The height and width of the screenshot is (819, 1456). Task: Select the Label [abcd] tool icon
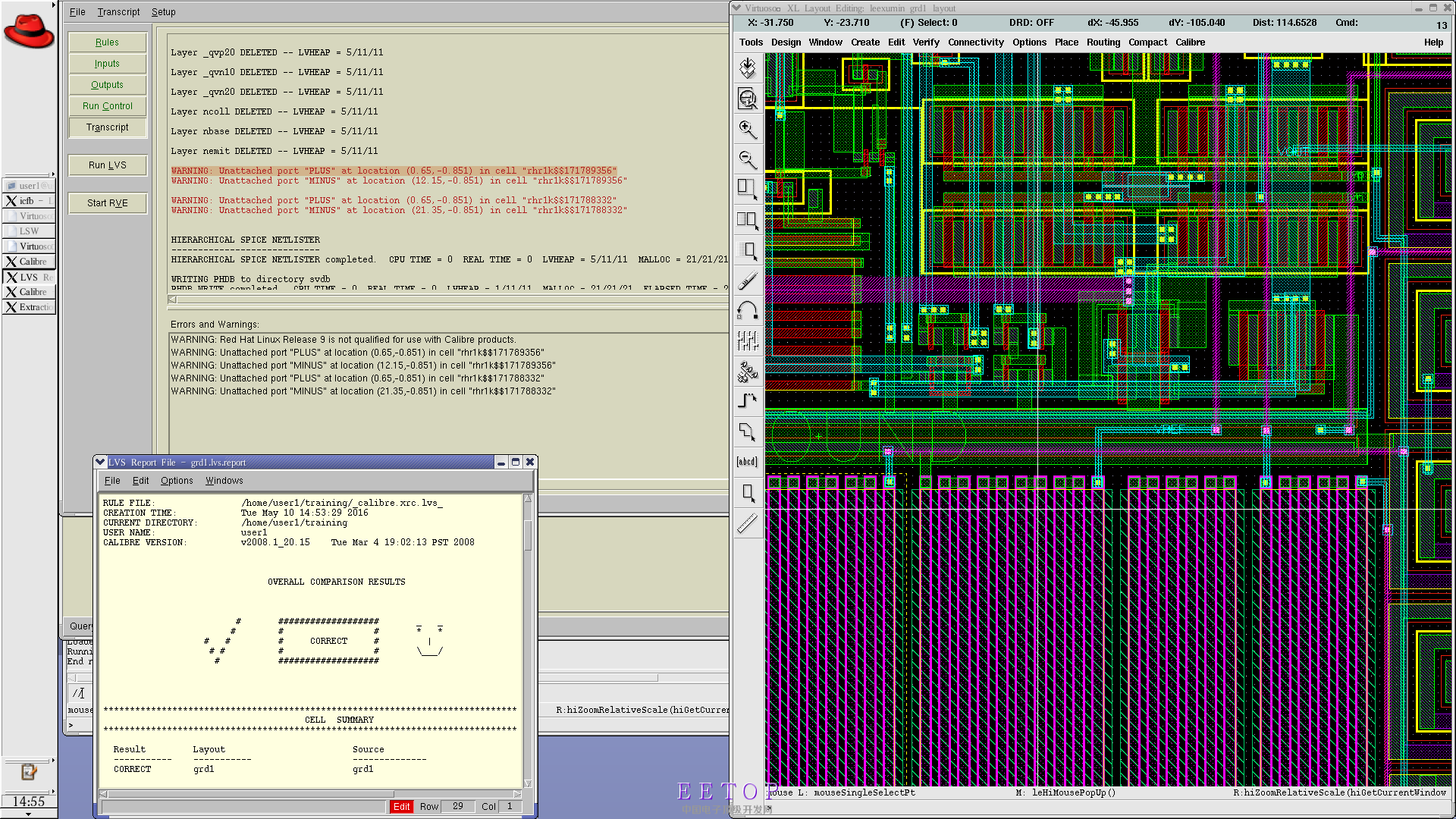point(748,462)
